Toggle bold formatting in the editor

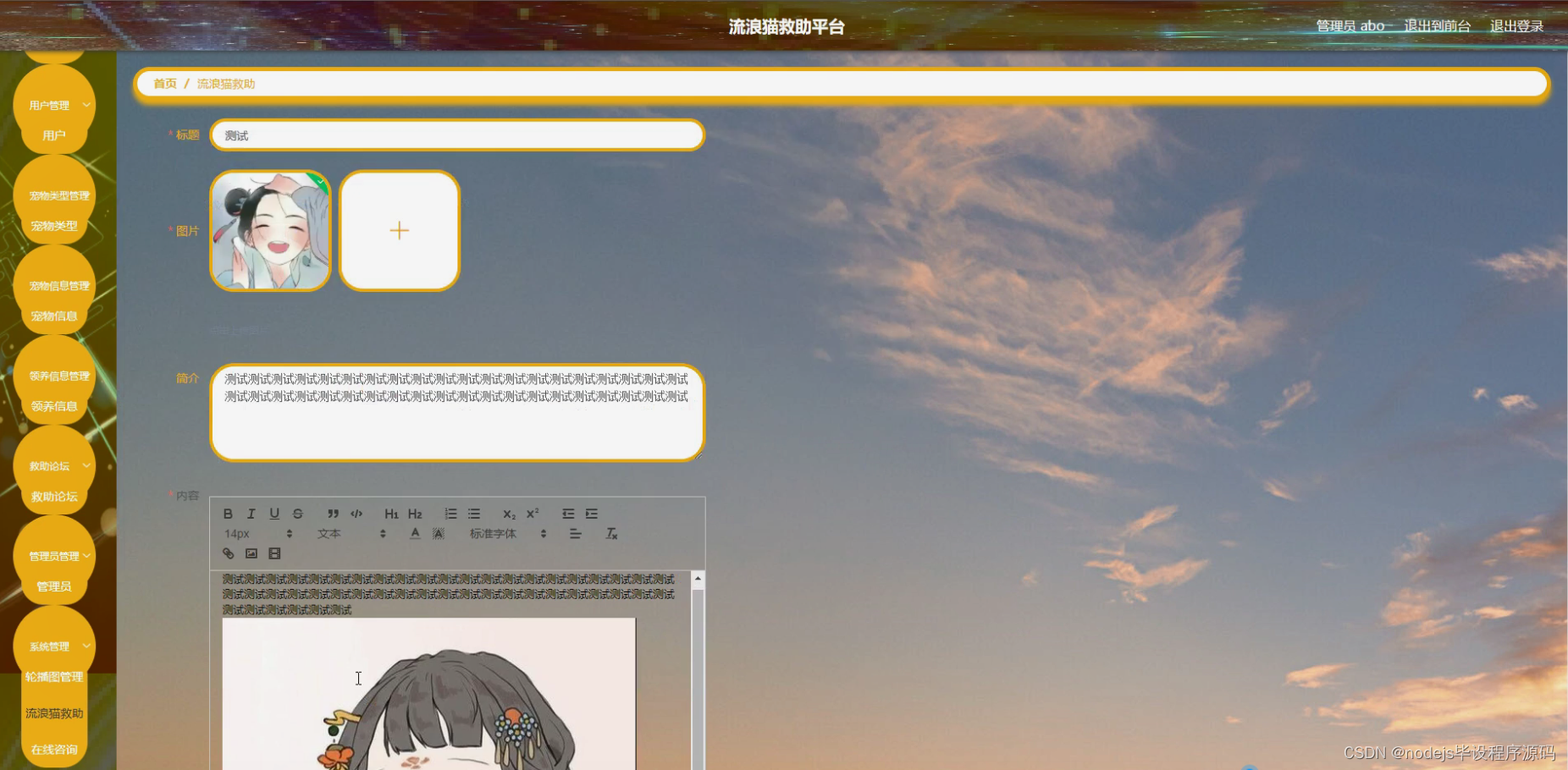coord(228,514)
